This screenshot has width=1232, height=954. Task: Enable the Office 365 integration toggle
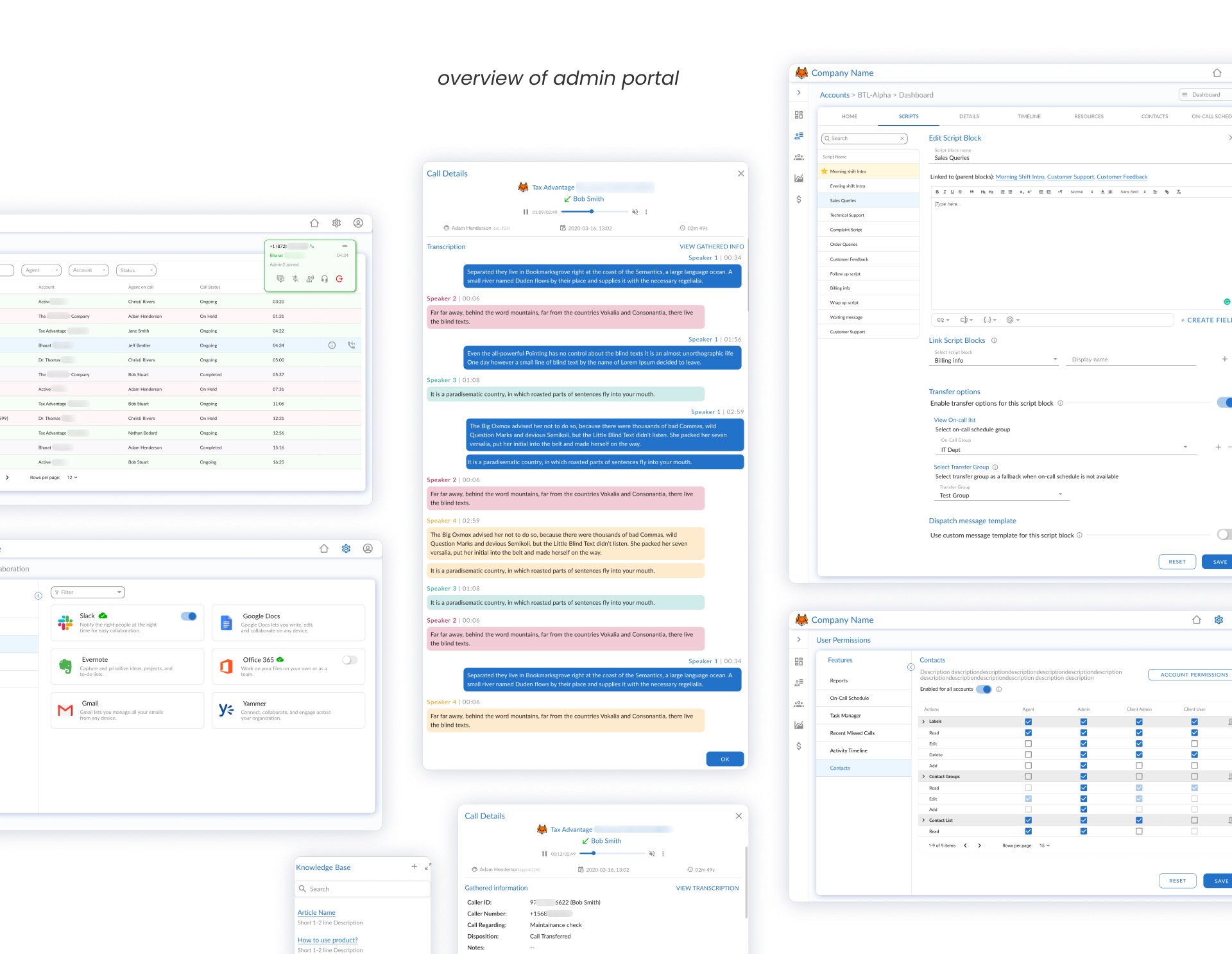pyautogui.click(x=350, y=660)
